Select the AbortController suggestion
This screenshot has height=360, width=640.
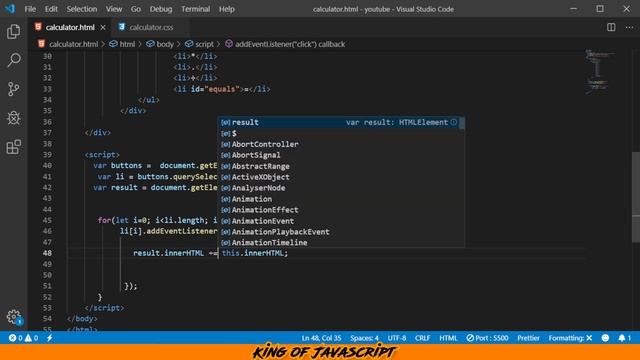(x=339, y=144)
